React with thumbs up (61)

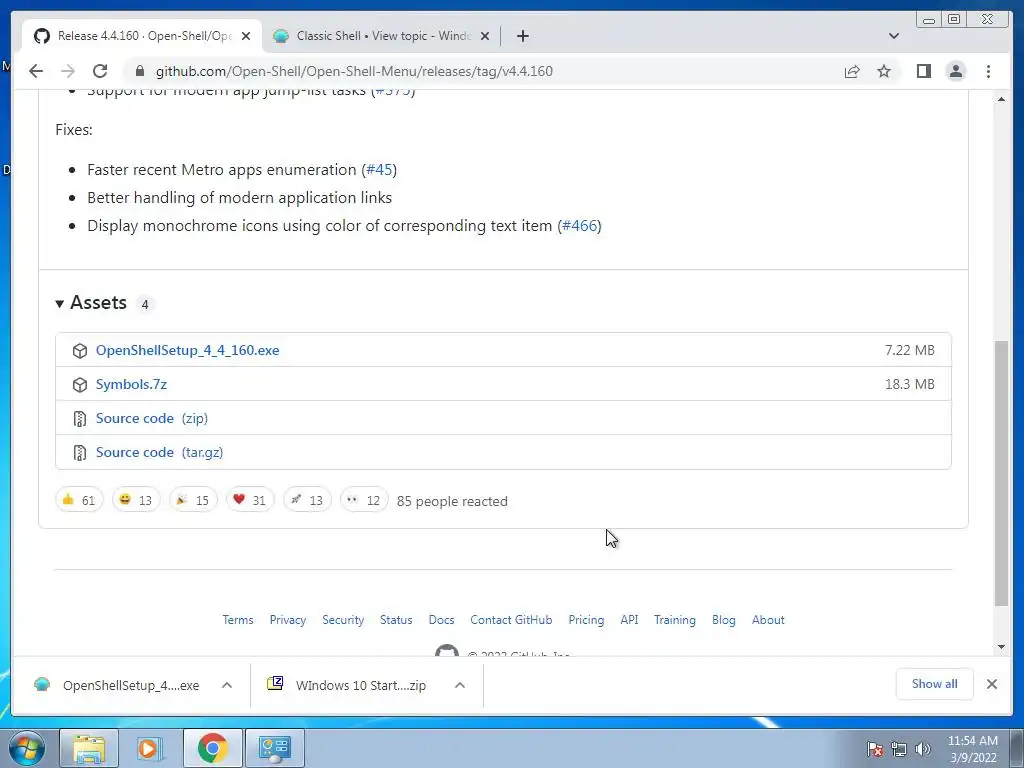[x=79, y=500]
